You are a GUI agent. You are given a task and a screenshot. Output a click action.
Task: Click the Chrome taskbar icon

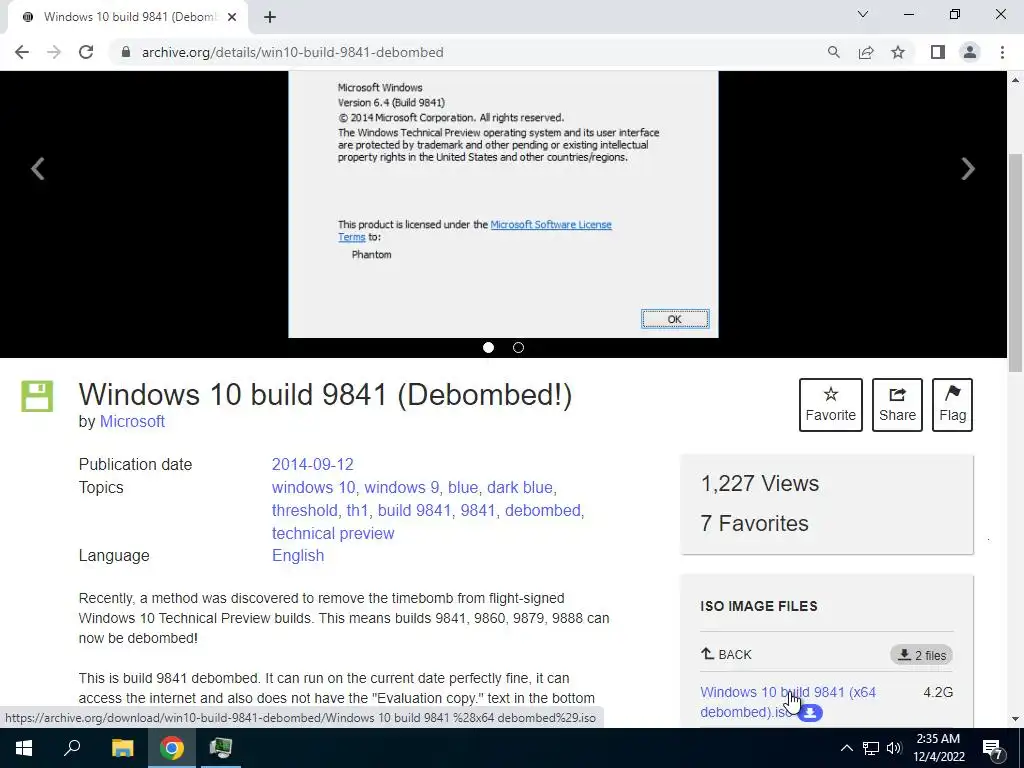coord(172,748)
